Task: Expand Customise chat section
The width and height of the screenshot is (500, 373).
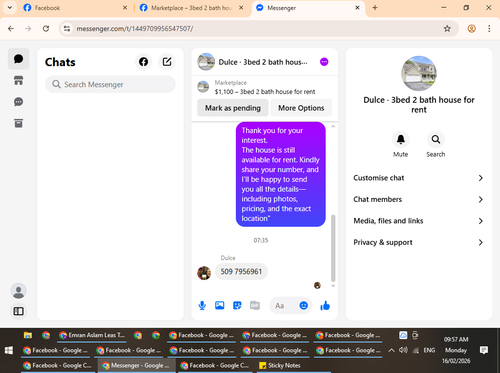Action: coord(419,178)
